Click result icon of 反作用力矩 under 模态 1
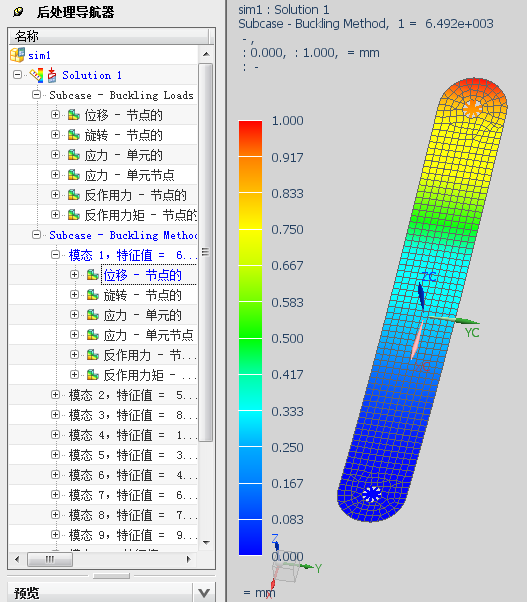This screenshot has height=602, width=527. coord(93,375)
